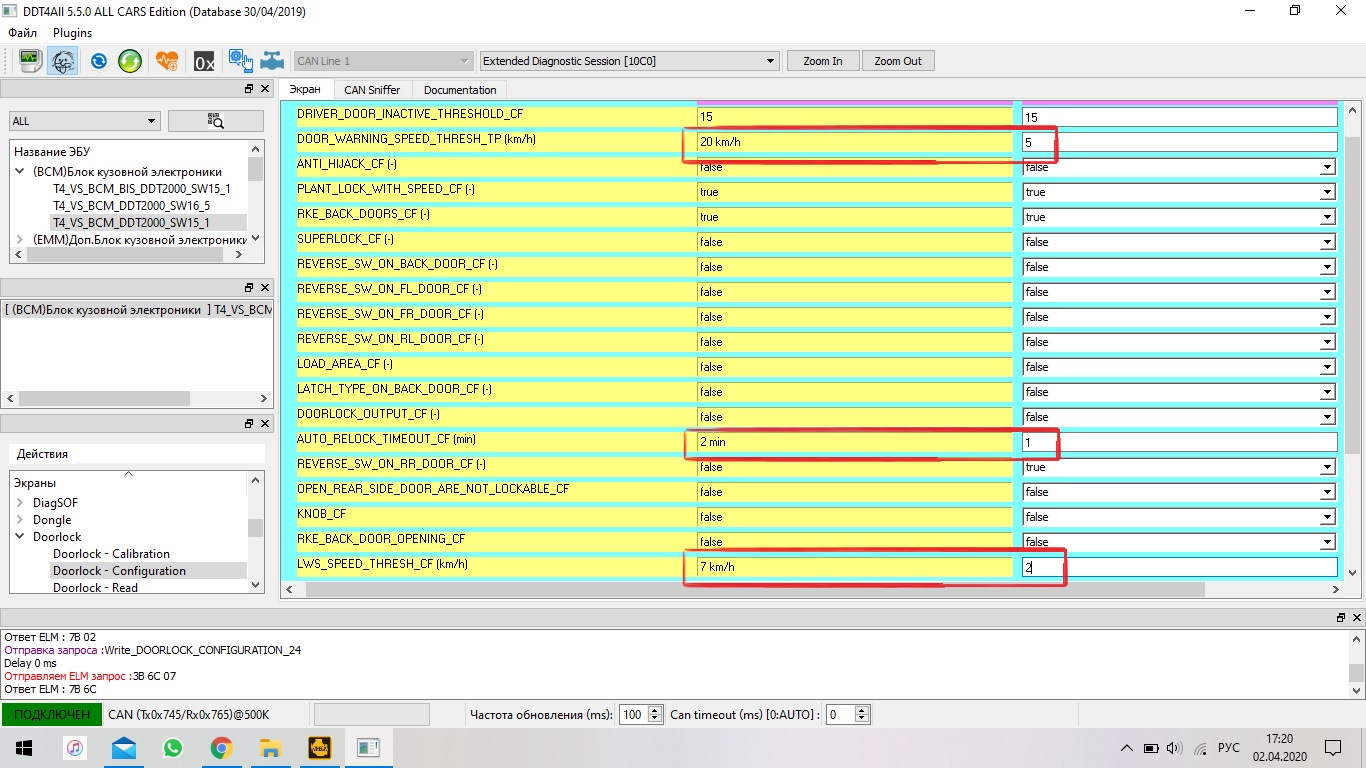Click the blue valve toolbar icon

(x=272, y=61)
